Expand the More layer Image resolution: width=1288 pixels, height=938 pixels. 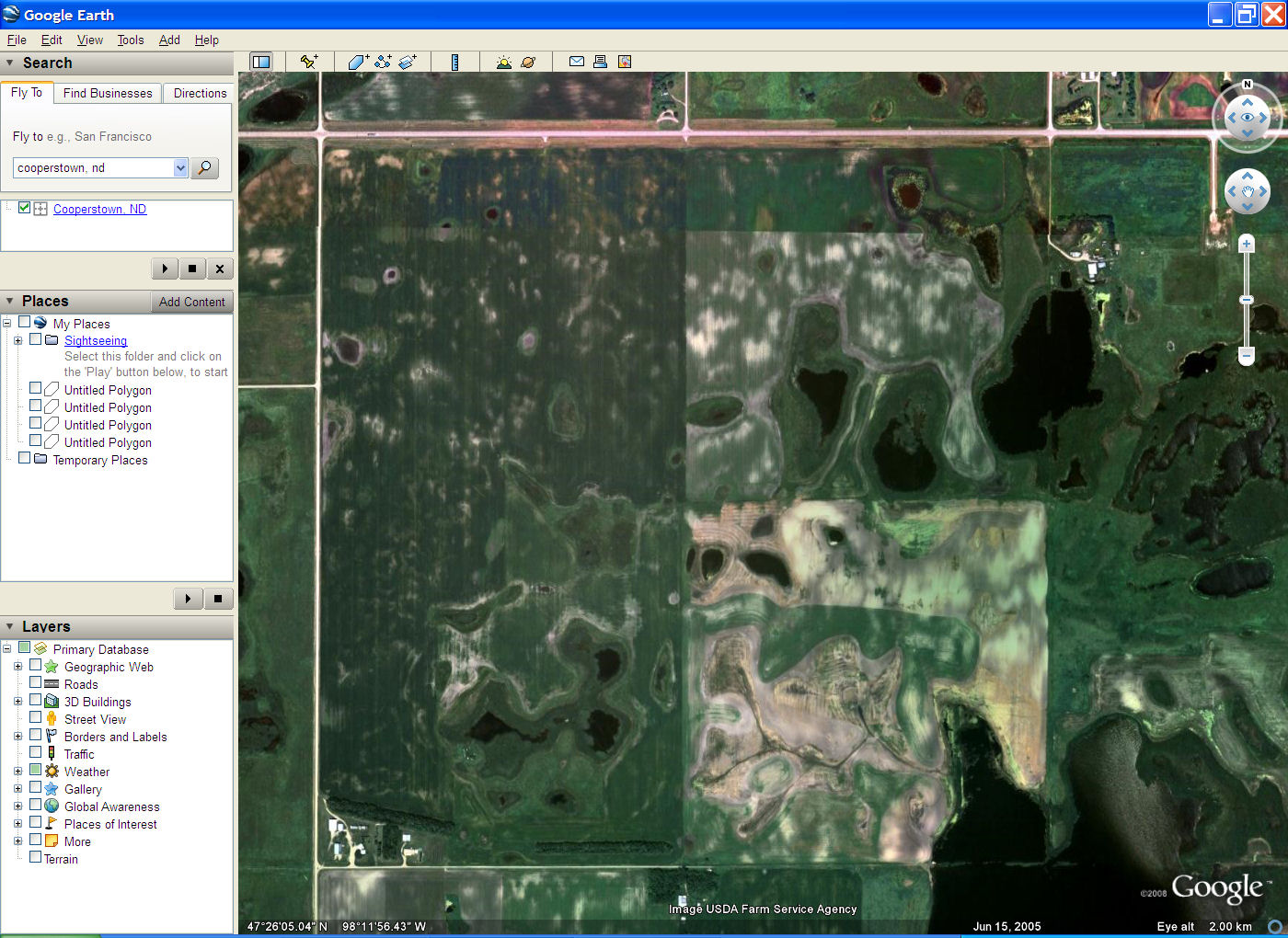[x=17, y=841]
